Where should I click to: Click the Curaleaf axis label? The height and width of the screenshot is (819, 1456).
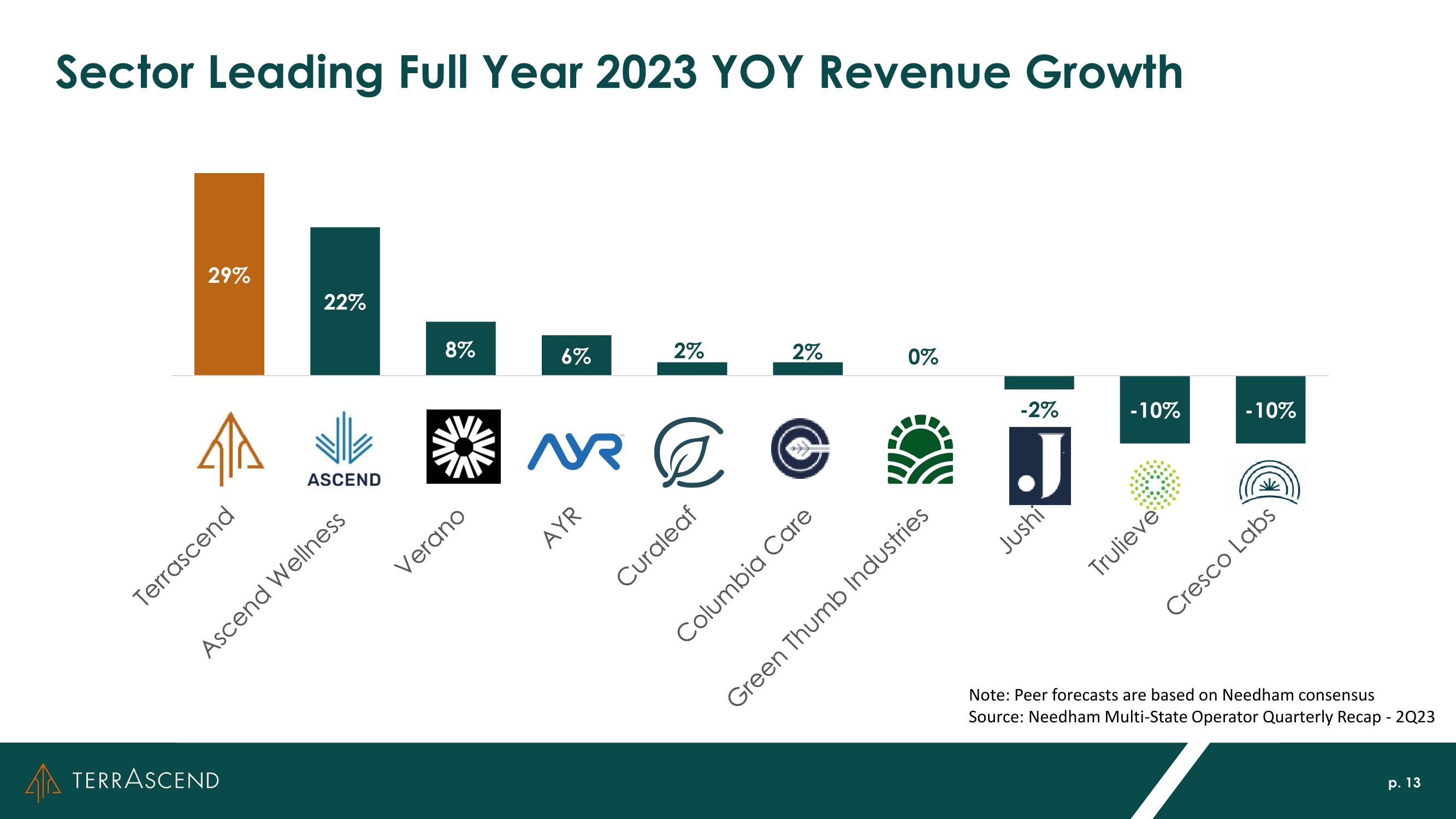(x=657, y=545)
